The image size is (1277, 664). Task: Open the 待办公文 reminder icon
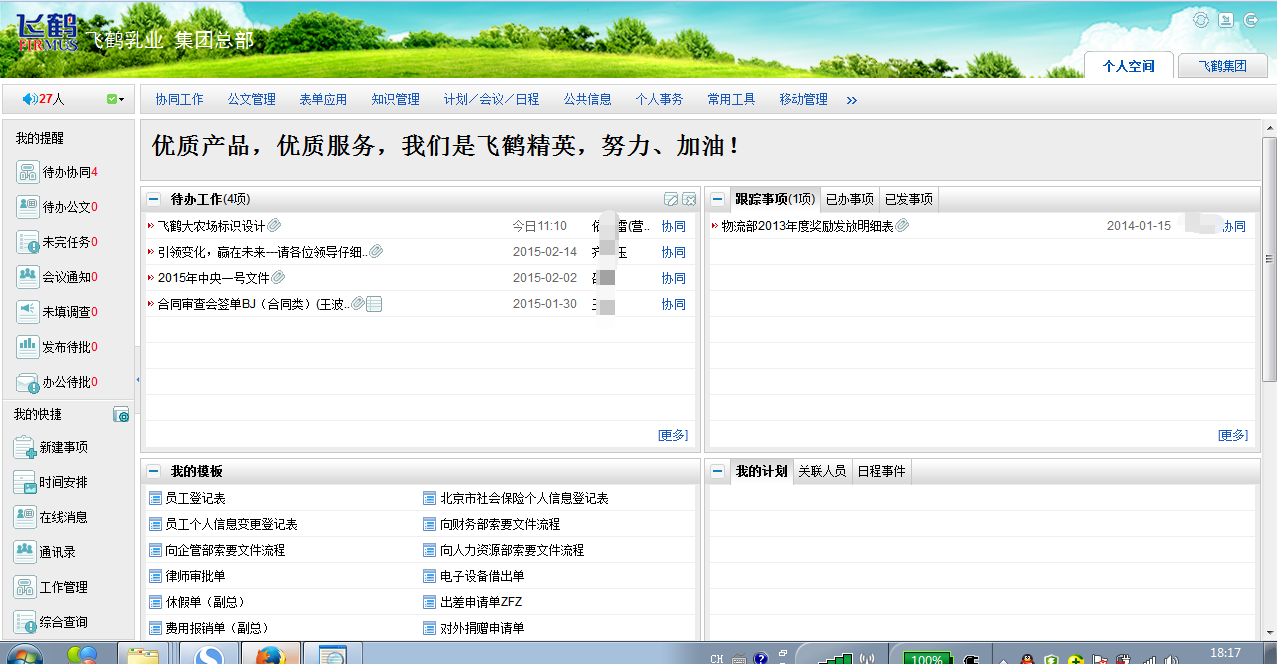tap(27, 207)
